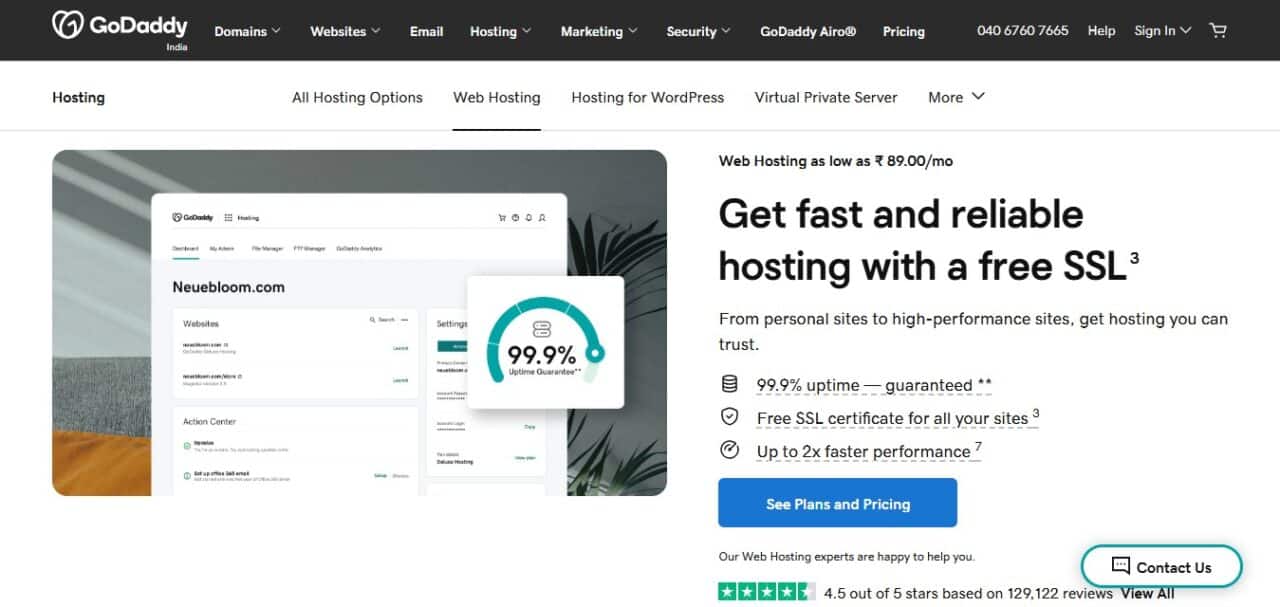Select the Hosting for WordPress tab

(x=647, y=97)
